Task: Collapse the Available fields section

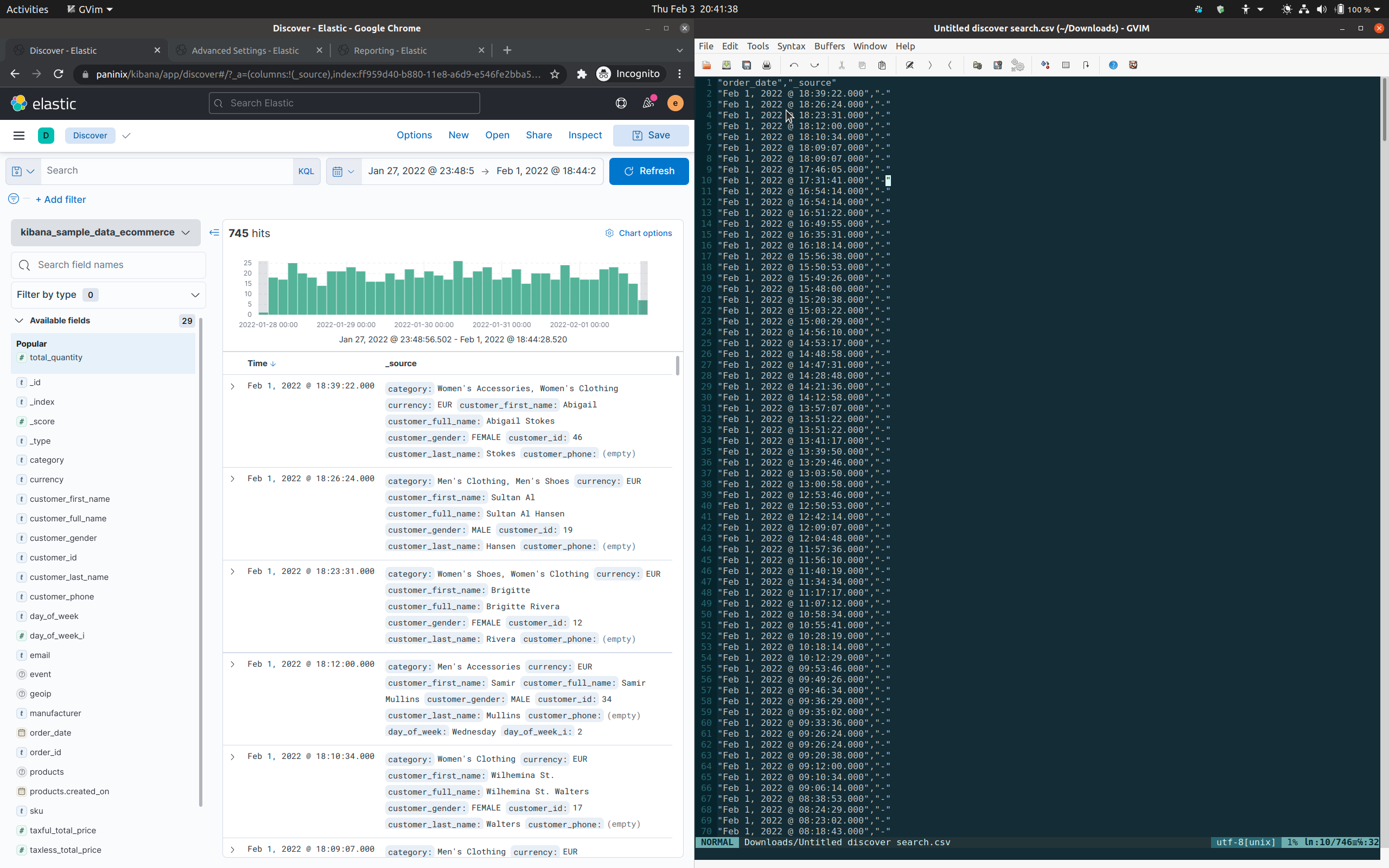Action: click(19, 320)
